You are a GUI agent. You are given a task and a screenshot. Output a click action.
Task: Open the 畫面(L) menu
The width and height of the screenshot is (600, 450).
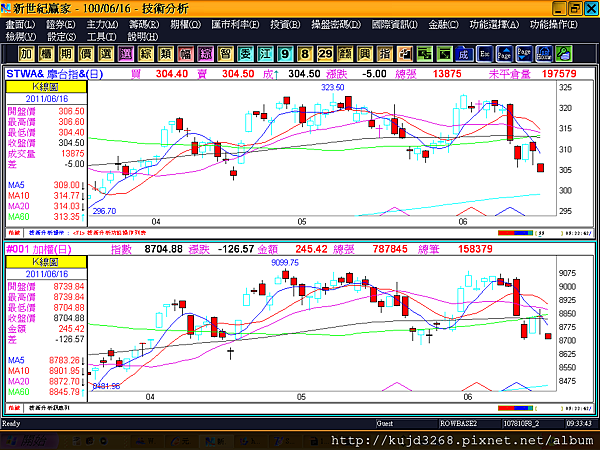(x=20, y=25)
